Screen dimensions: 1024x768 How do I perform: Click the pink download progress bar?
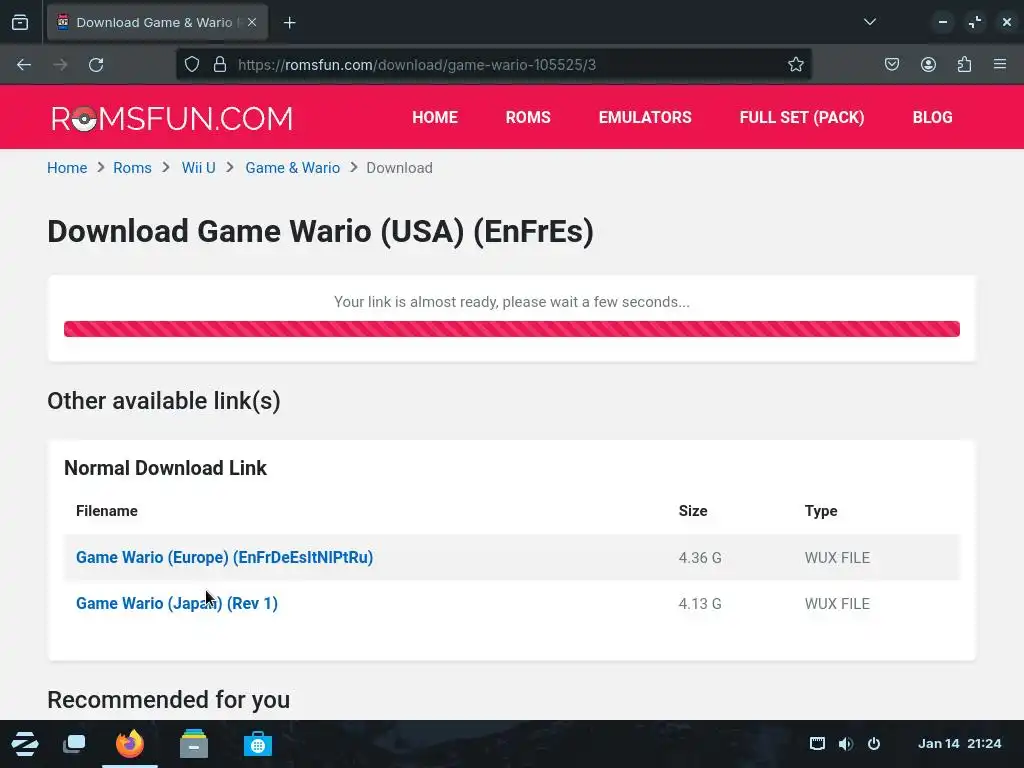(512, 328)
